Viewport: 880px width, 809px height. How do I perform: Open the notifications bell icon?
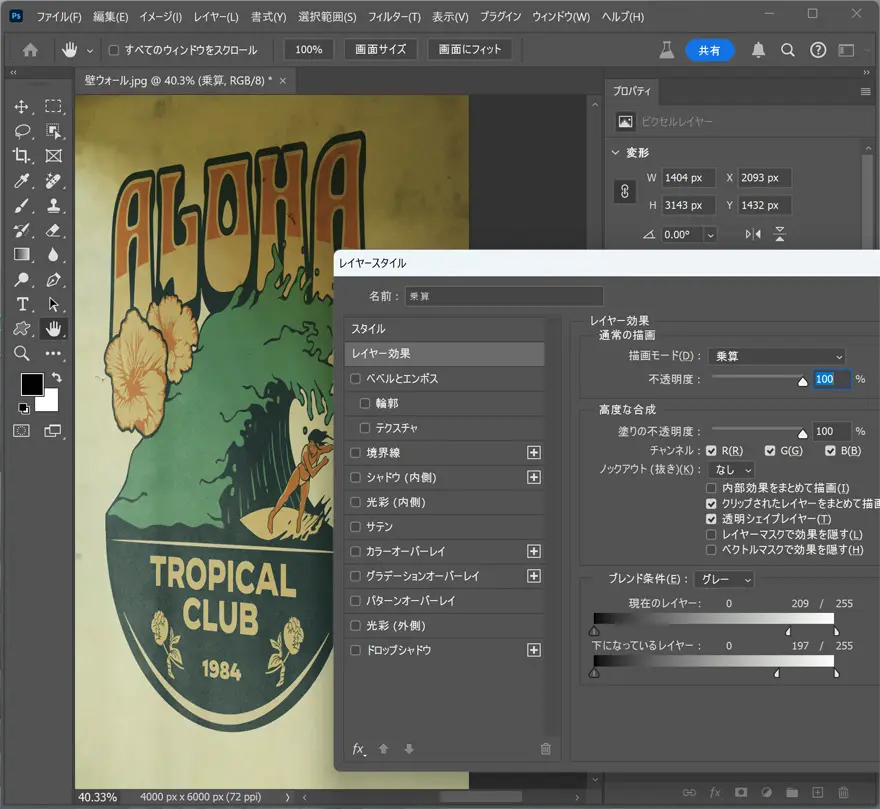click(759, 50)
